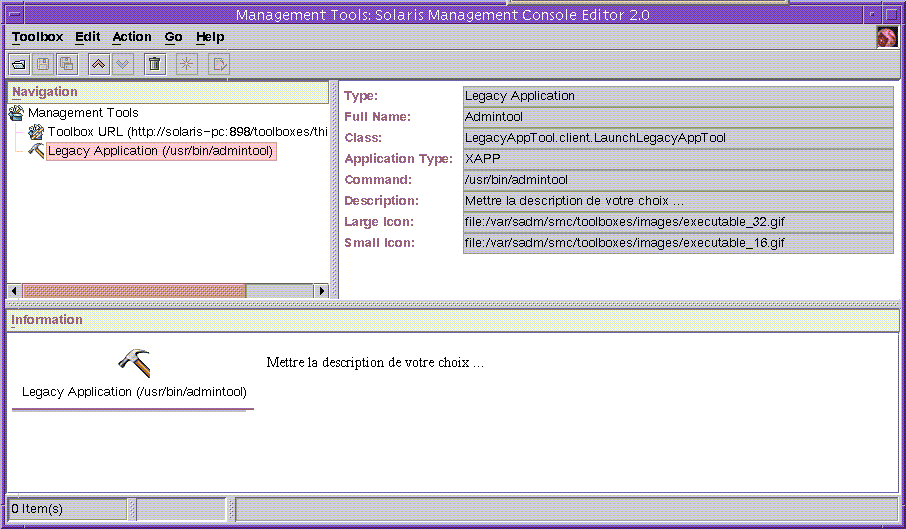
Task: Click left arrow of Navigation horizontal scrollbar
Action: [14, 290]
